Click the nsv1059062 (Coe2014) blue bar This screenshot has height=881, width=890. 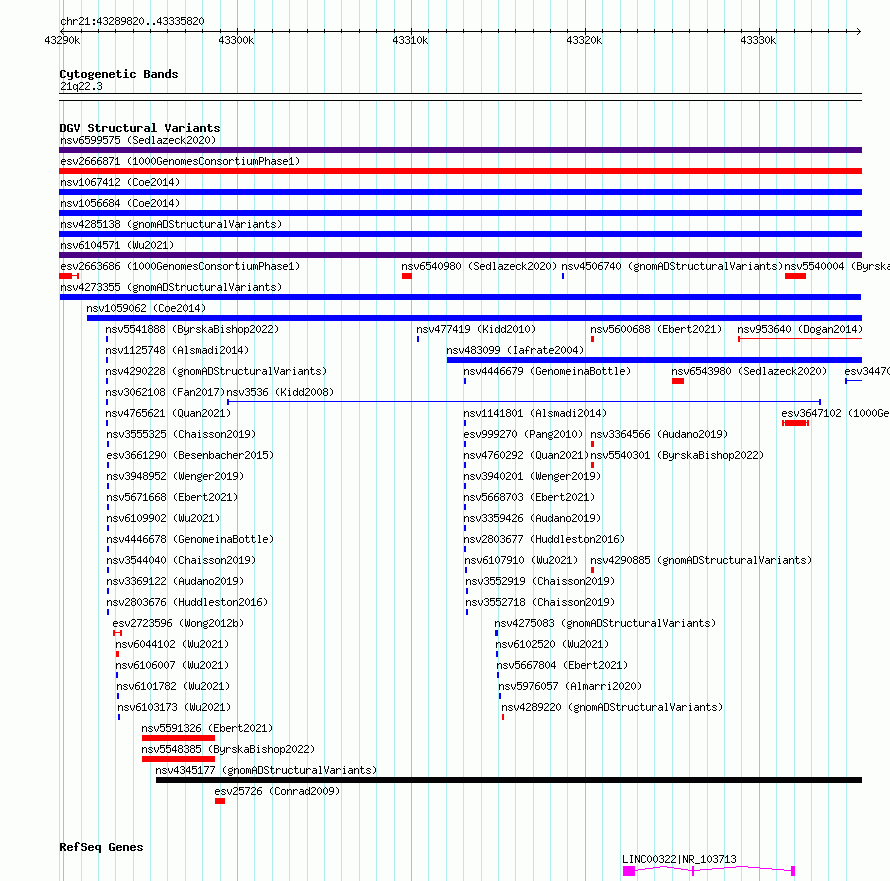click(x=475, y=318)
